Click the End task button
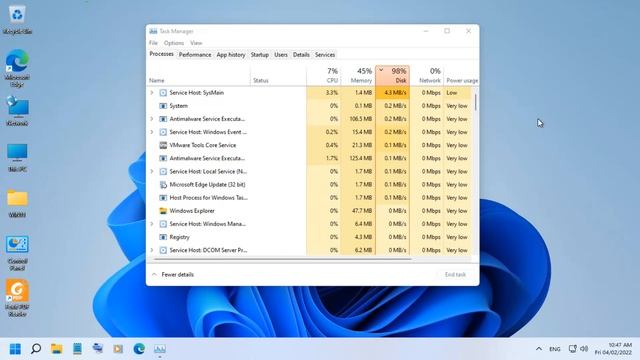 pos(455,275)
